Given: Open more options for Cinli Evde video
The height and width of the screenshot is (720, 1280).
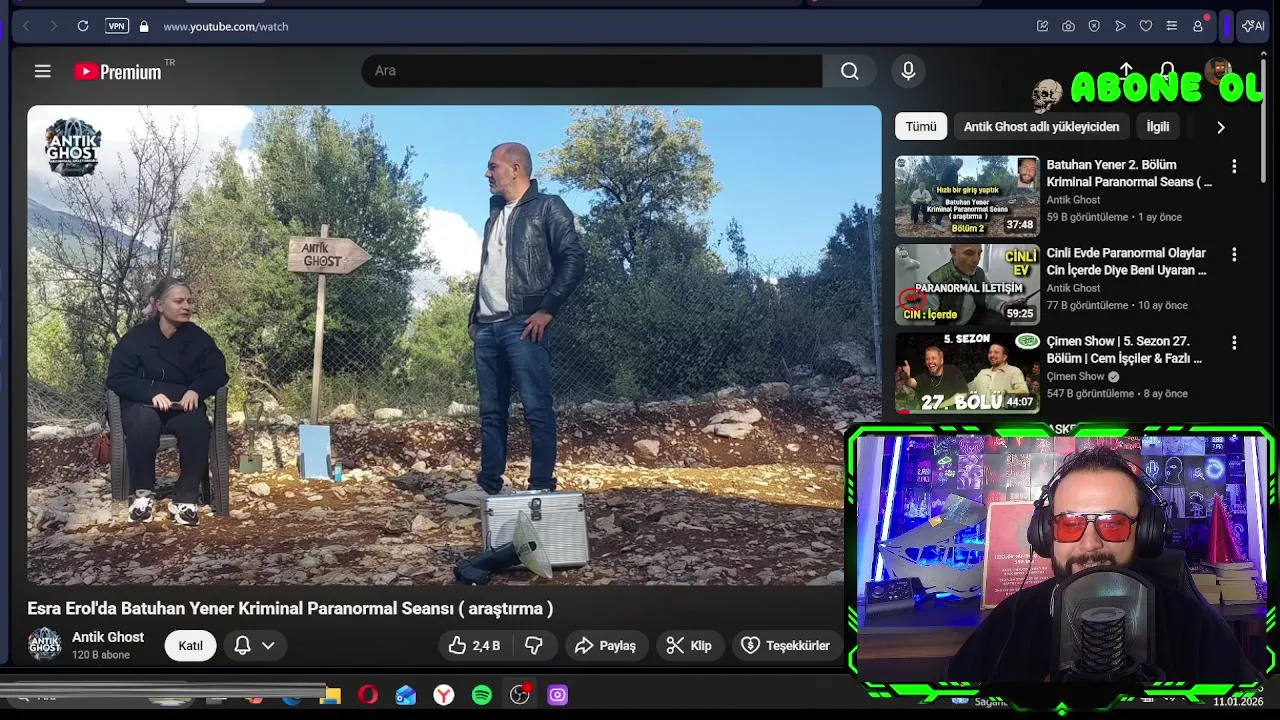Looking at the screenshot, I should 1234,254.
